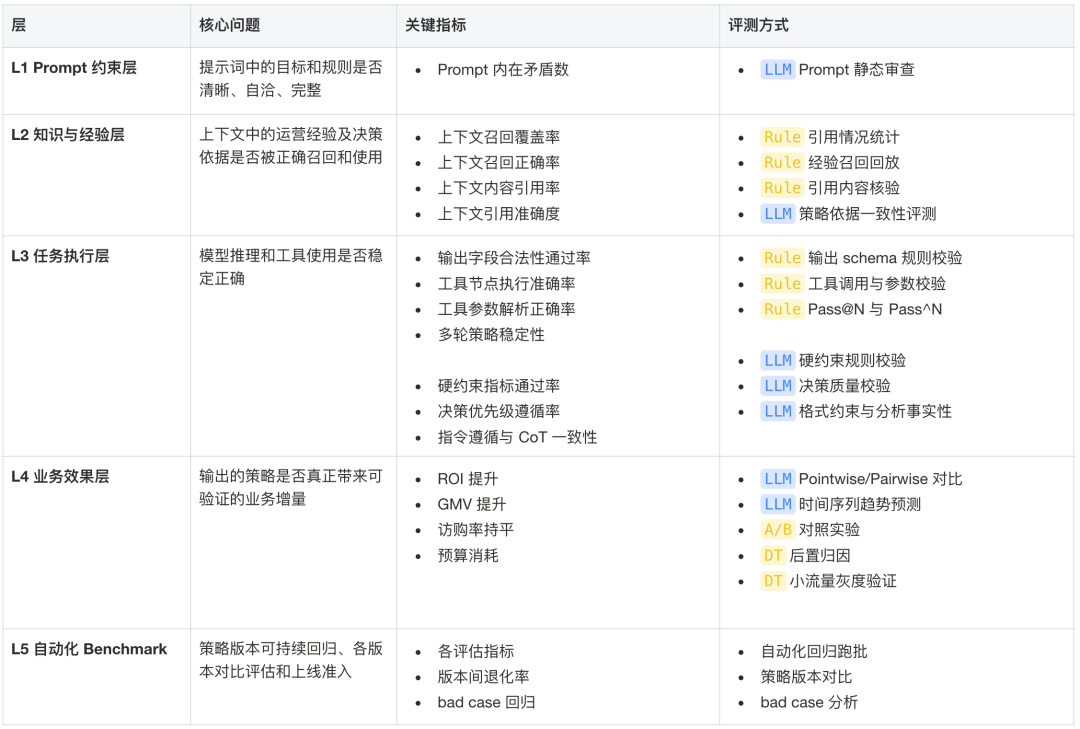Click the Rule tag before 经验召回回放

point(782,163)
